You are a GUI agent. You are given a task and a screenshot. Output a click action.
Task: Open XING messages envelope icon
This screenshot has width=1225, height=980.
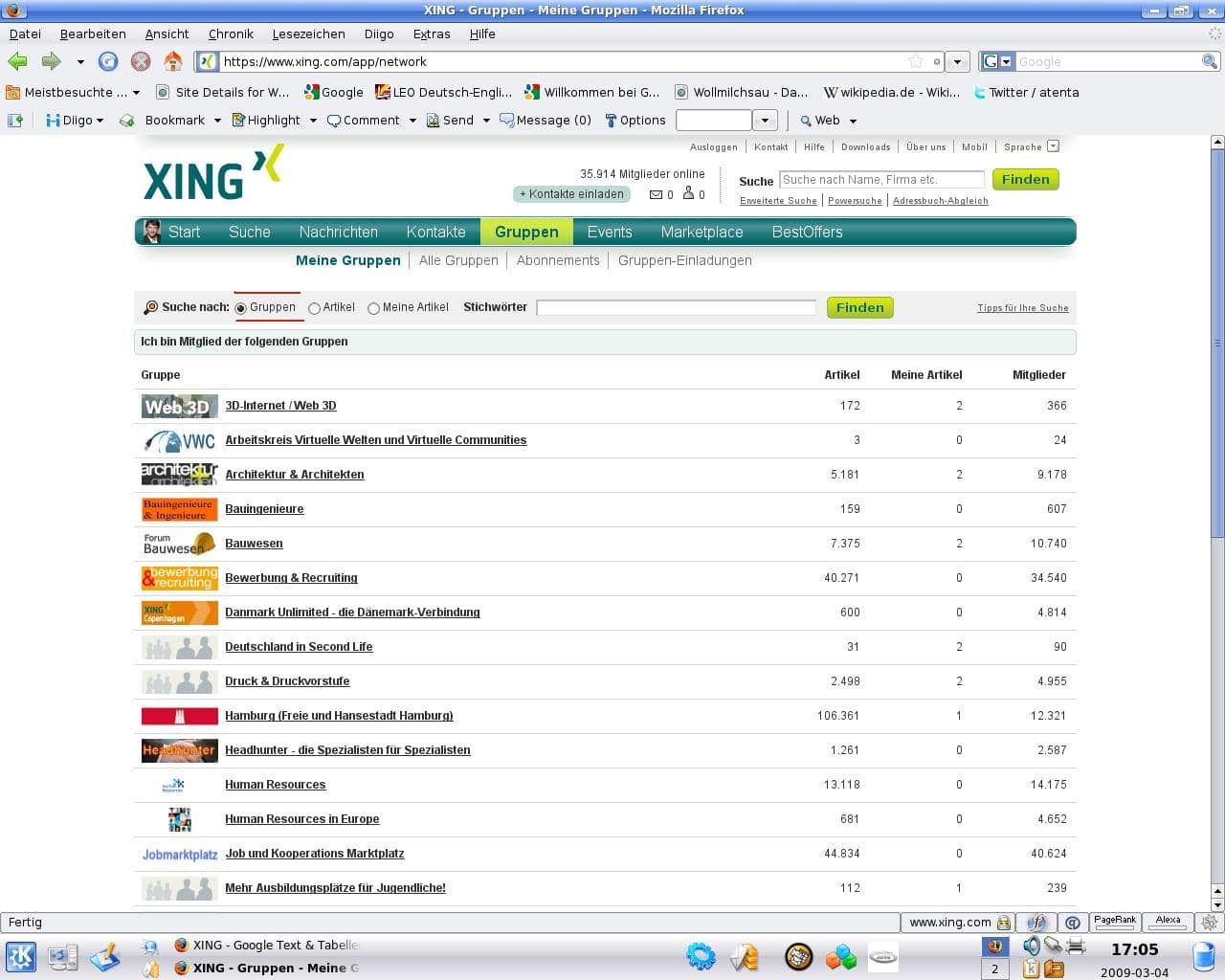(656, 194)
